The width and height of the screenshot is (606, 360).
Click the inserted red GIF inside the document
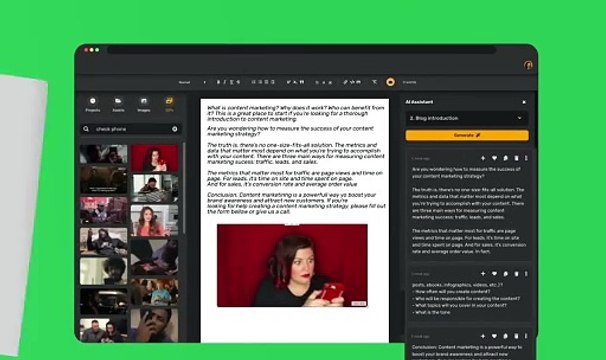(x=292, y=265)
